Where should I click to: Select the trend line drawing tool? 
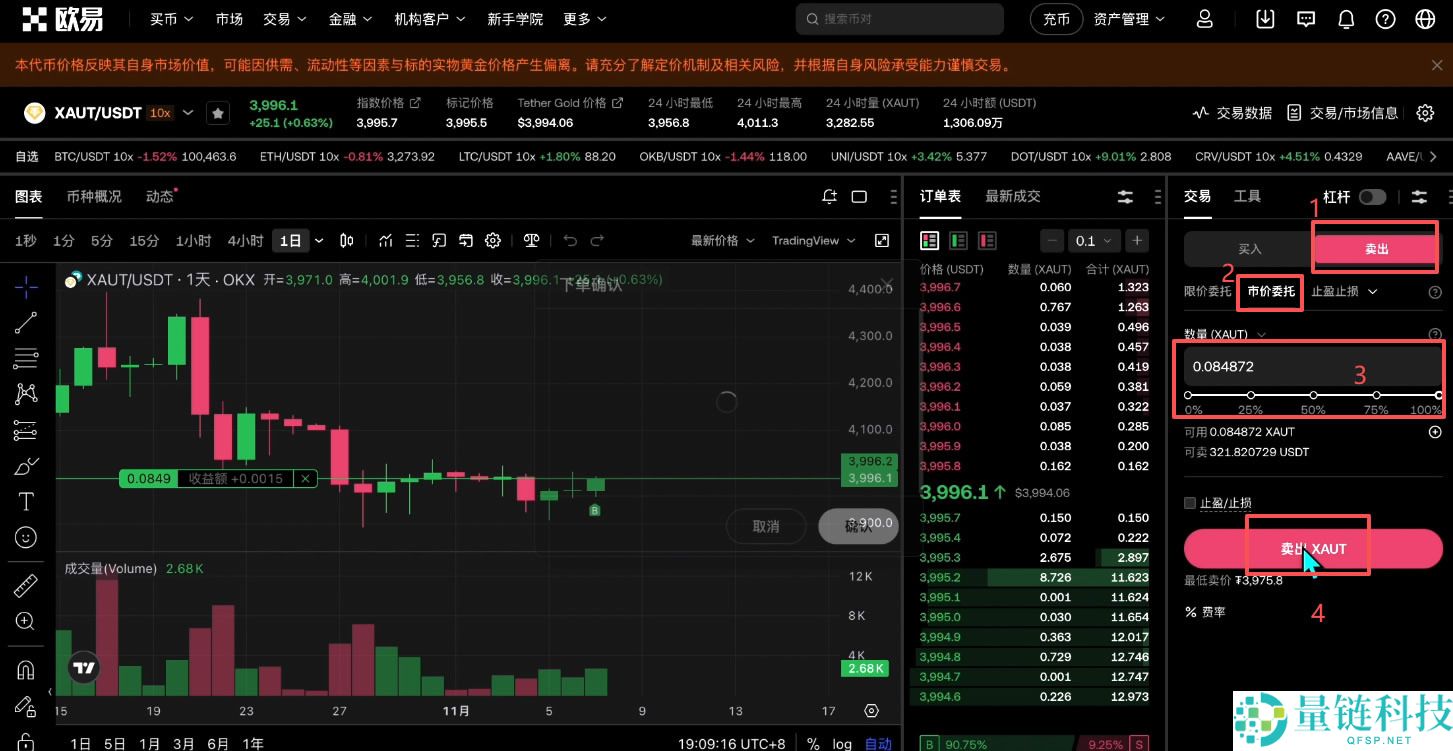point(25,322)
